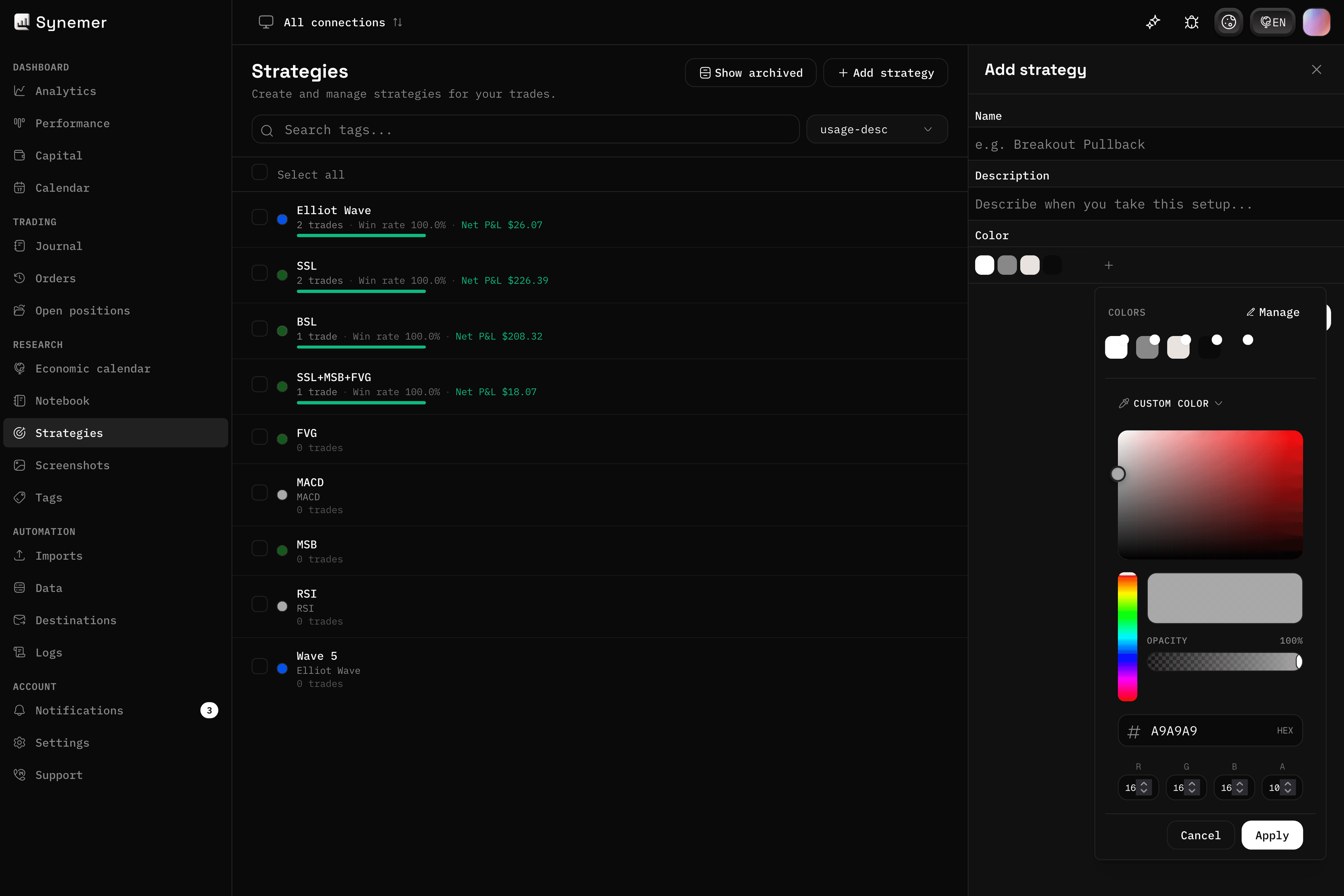Click the Show archived button
This screenshot has width=1344, height=896.
point(751,73)
